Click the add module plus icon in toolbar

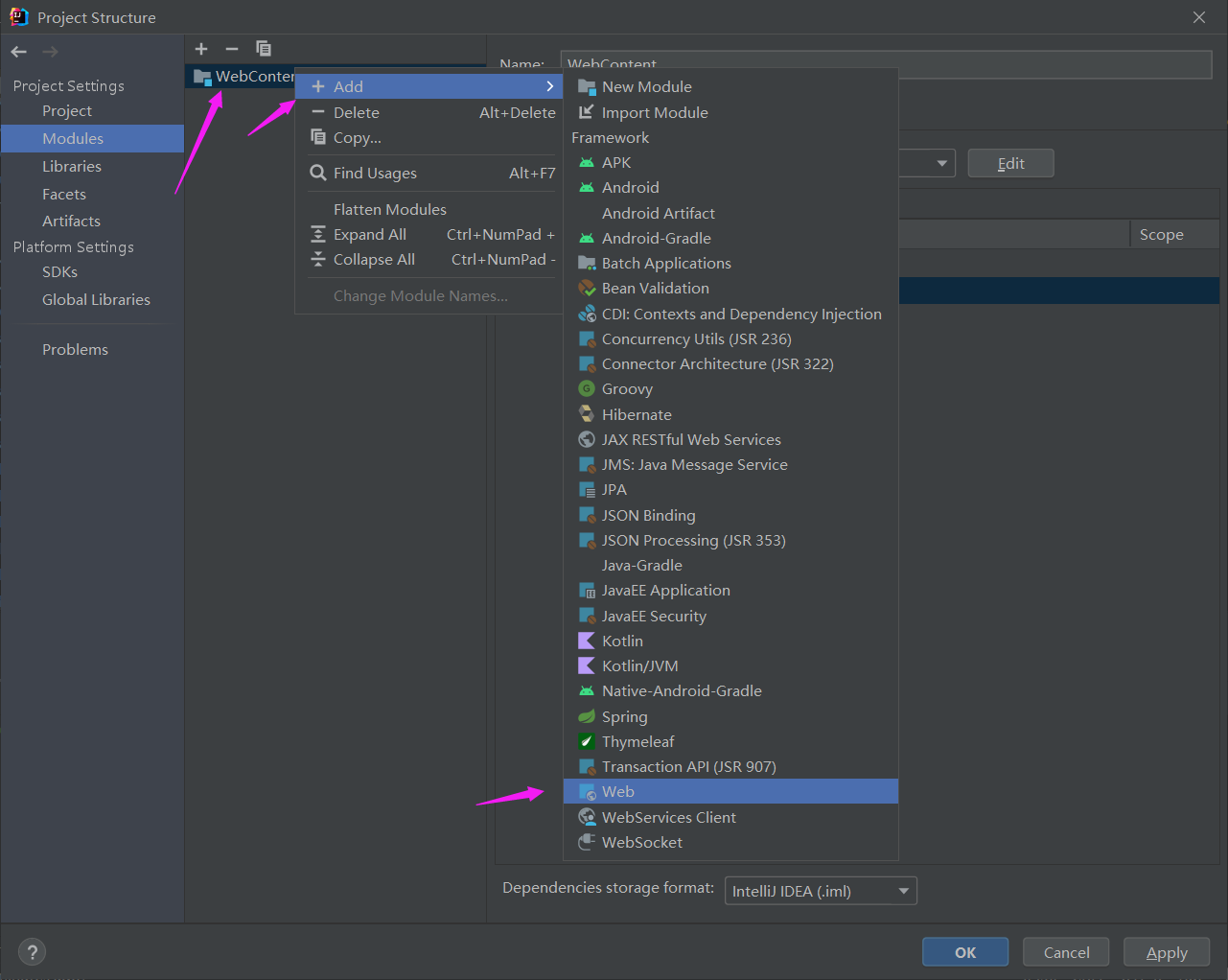[201, 49]
